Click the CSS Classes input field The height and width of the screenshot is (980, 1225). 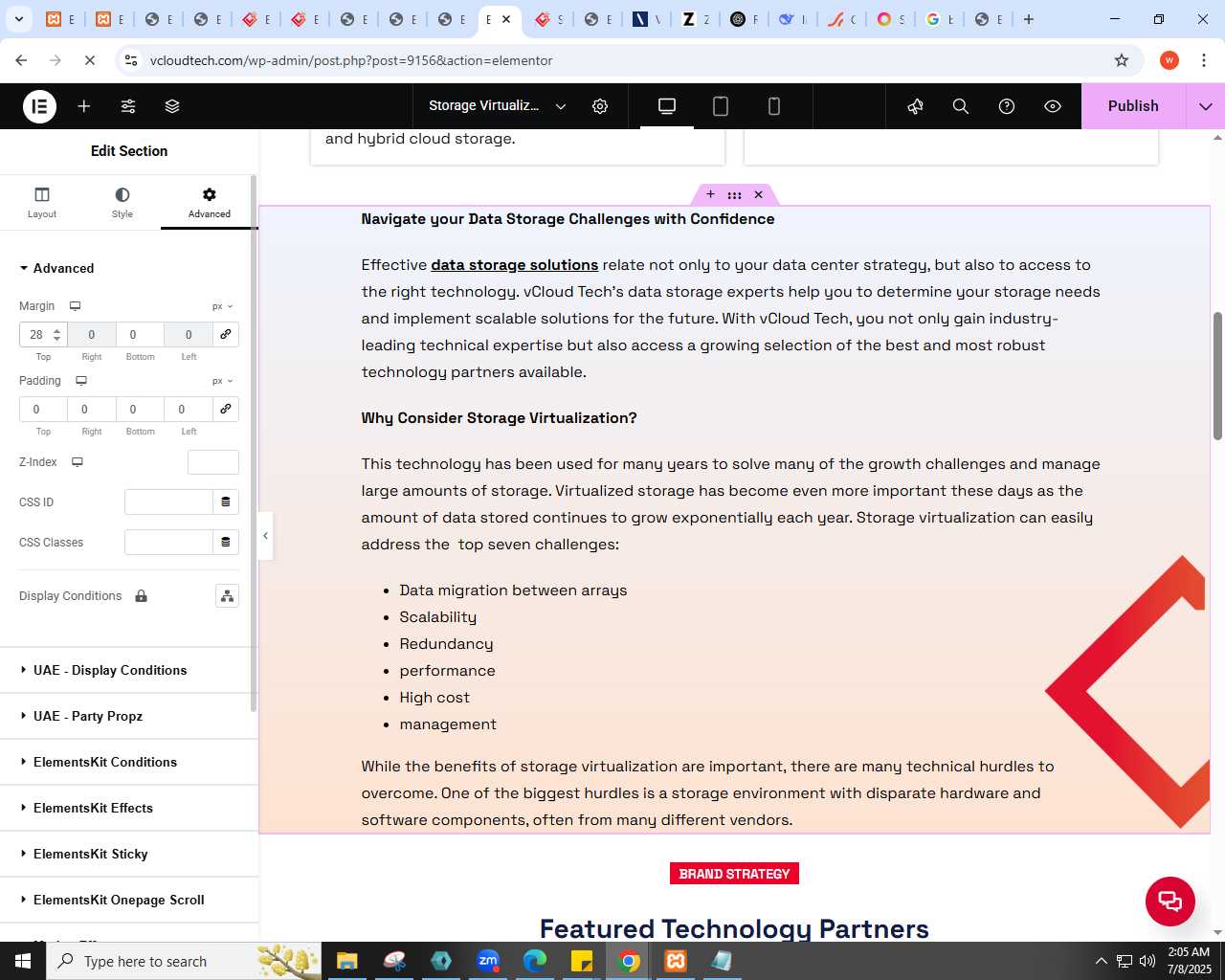pyautogui.click(x=168, y=542)
